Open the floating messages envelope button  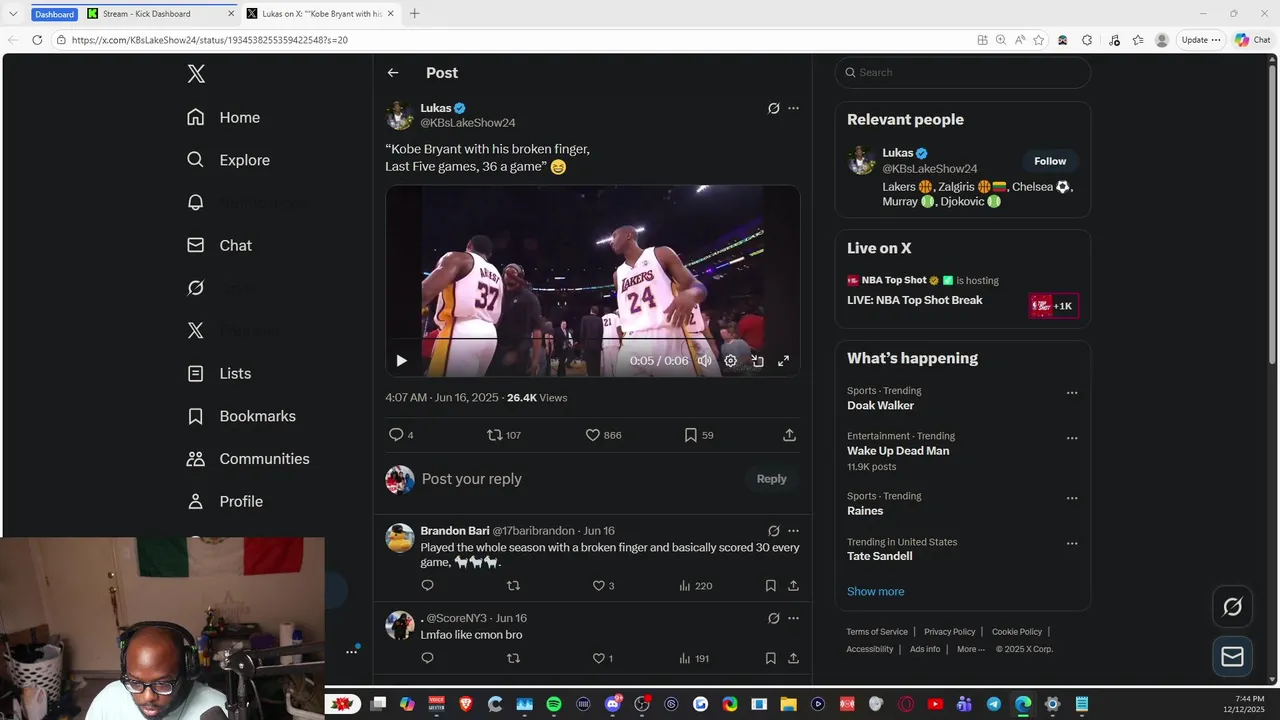pos(1232,656)
